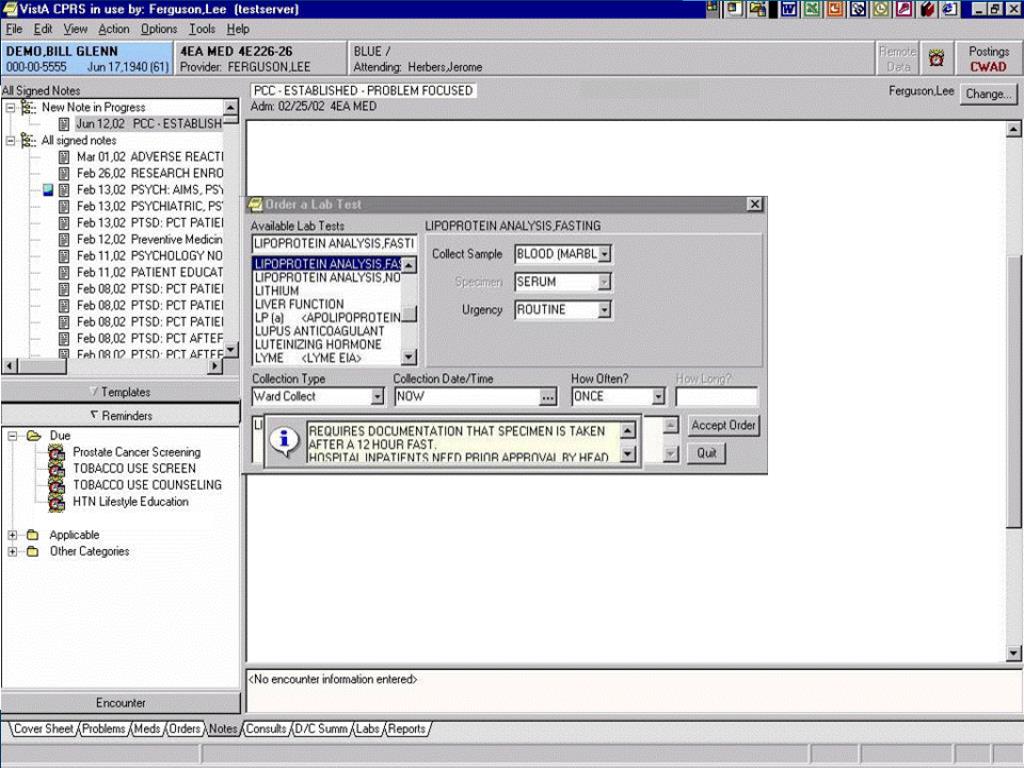1024x768 pixels.
Task: Open the Collect Sample dropdown
Action: [605, 254]
